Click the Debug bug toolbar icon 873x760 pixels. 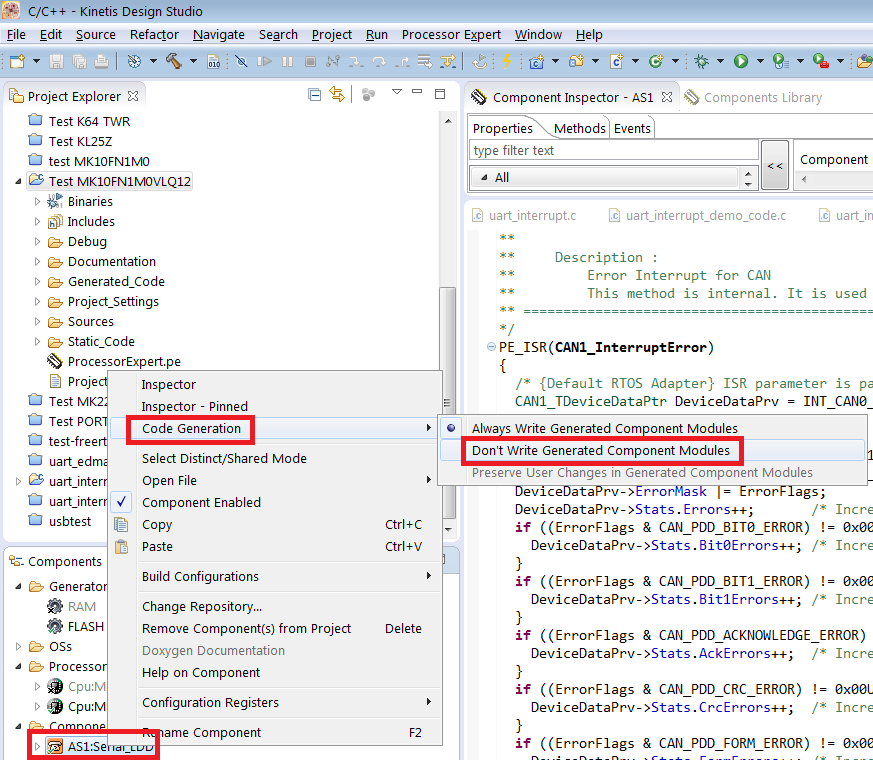pyautogui.click(x=702, y=61)
